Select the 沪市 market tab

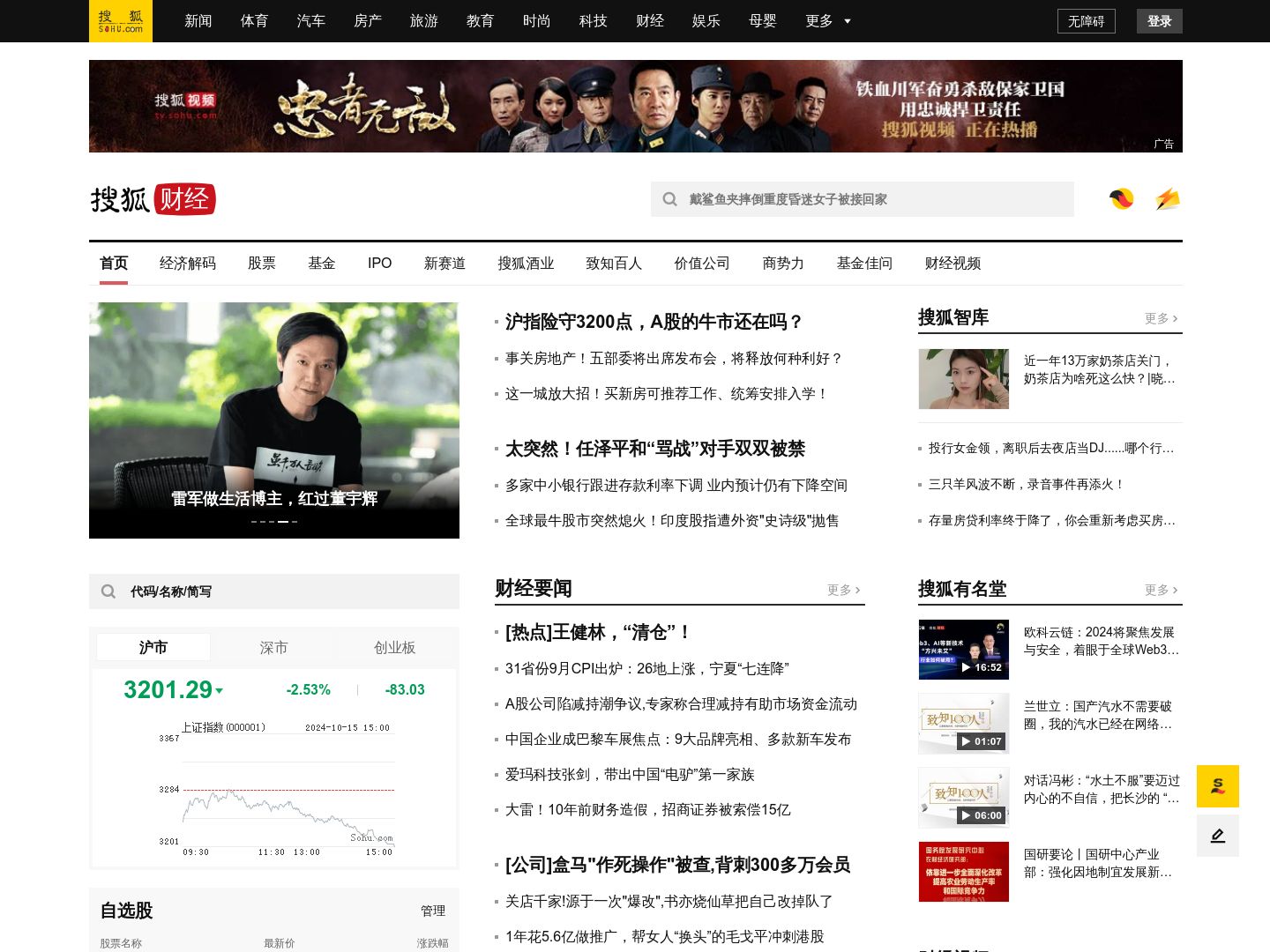tap(153, 647)
